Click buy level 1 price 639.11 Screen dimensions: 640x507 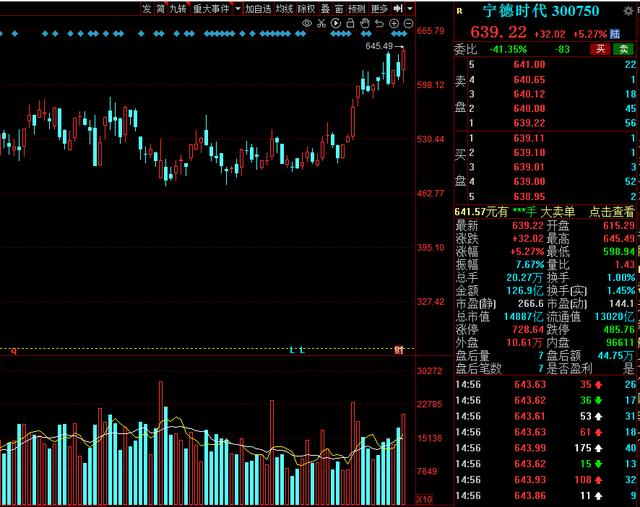529,138
